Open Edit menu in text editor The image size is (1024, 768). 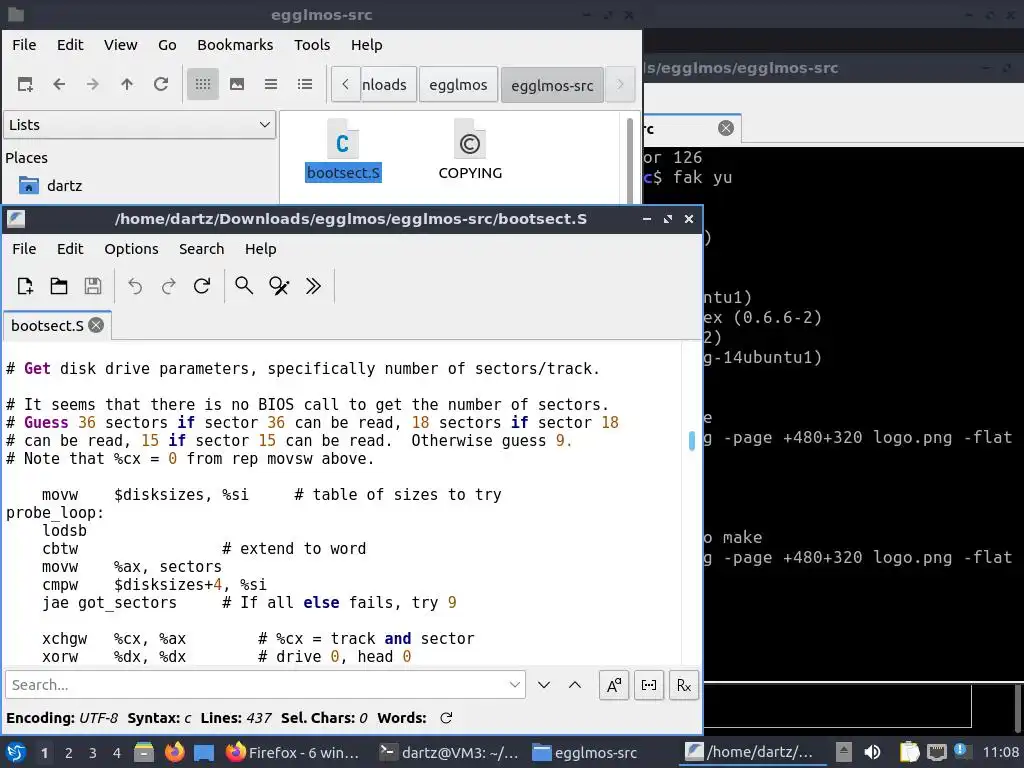pos(70,249)
